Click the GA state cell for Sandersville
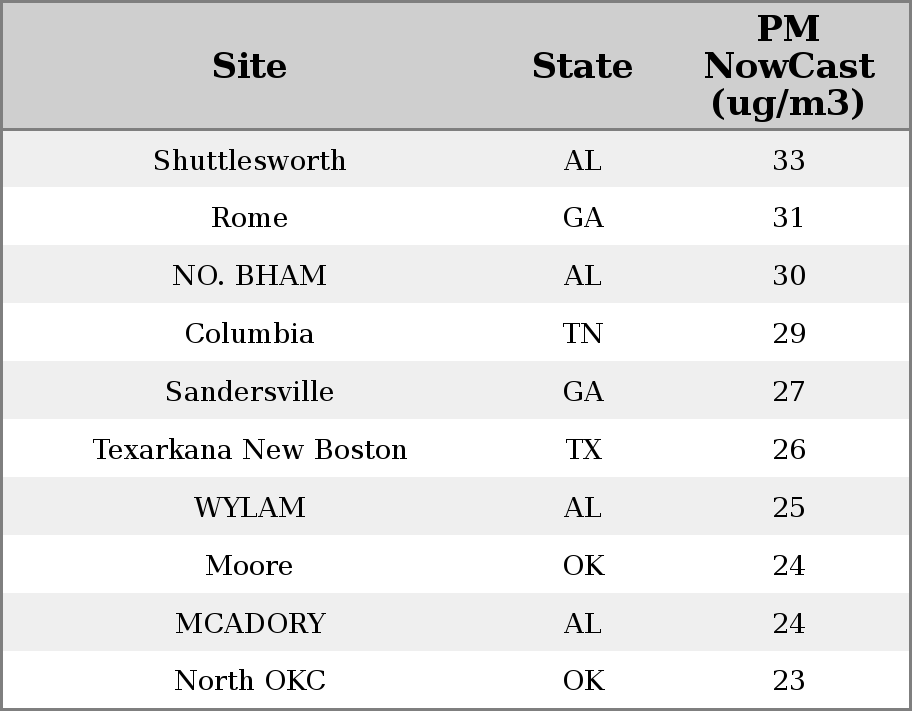The image size is (912, 711). pyautogui.click(x=582, y=392)
